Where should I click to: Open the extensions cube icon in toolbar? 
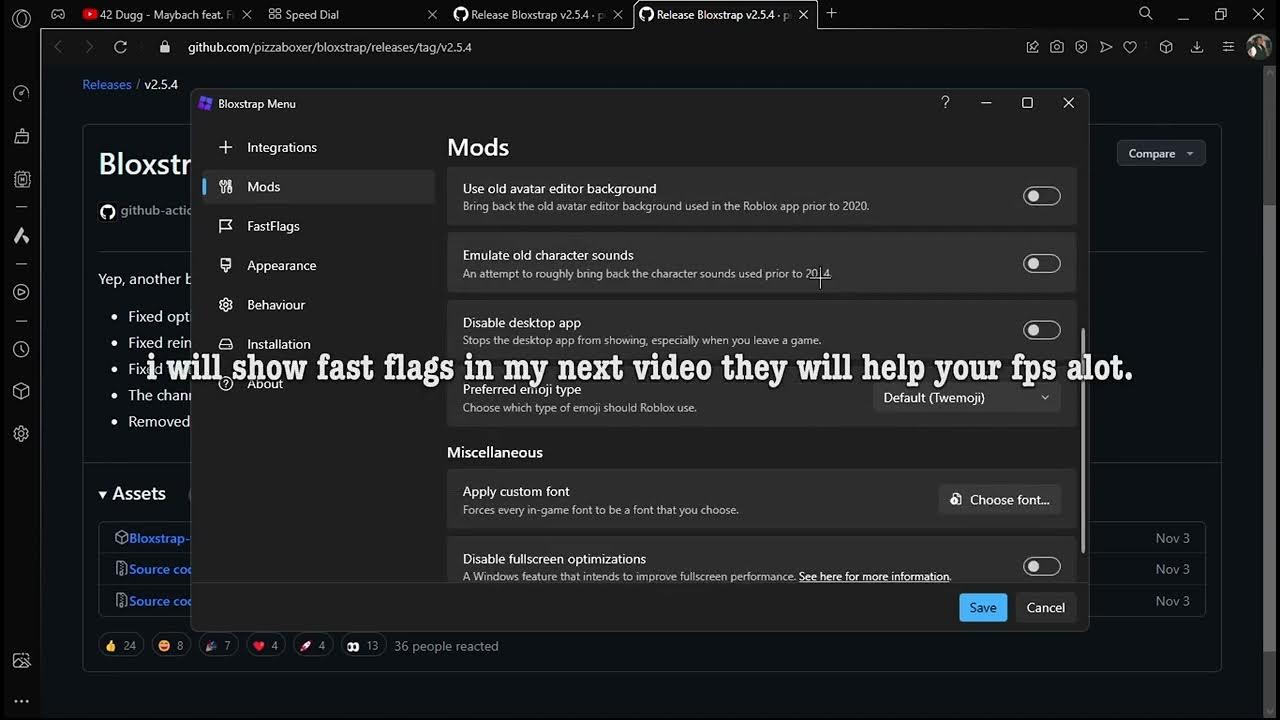pos(1166,47)
